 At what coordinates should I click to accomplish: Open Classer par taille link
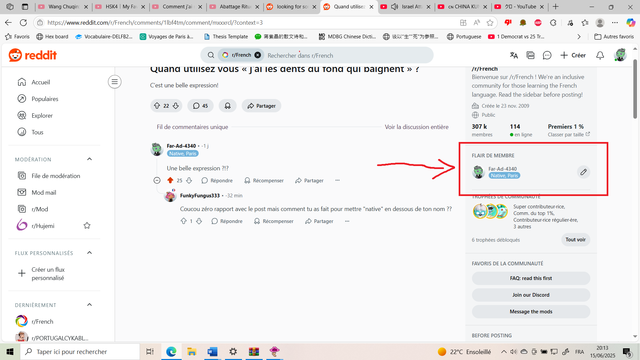569,134
